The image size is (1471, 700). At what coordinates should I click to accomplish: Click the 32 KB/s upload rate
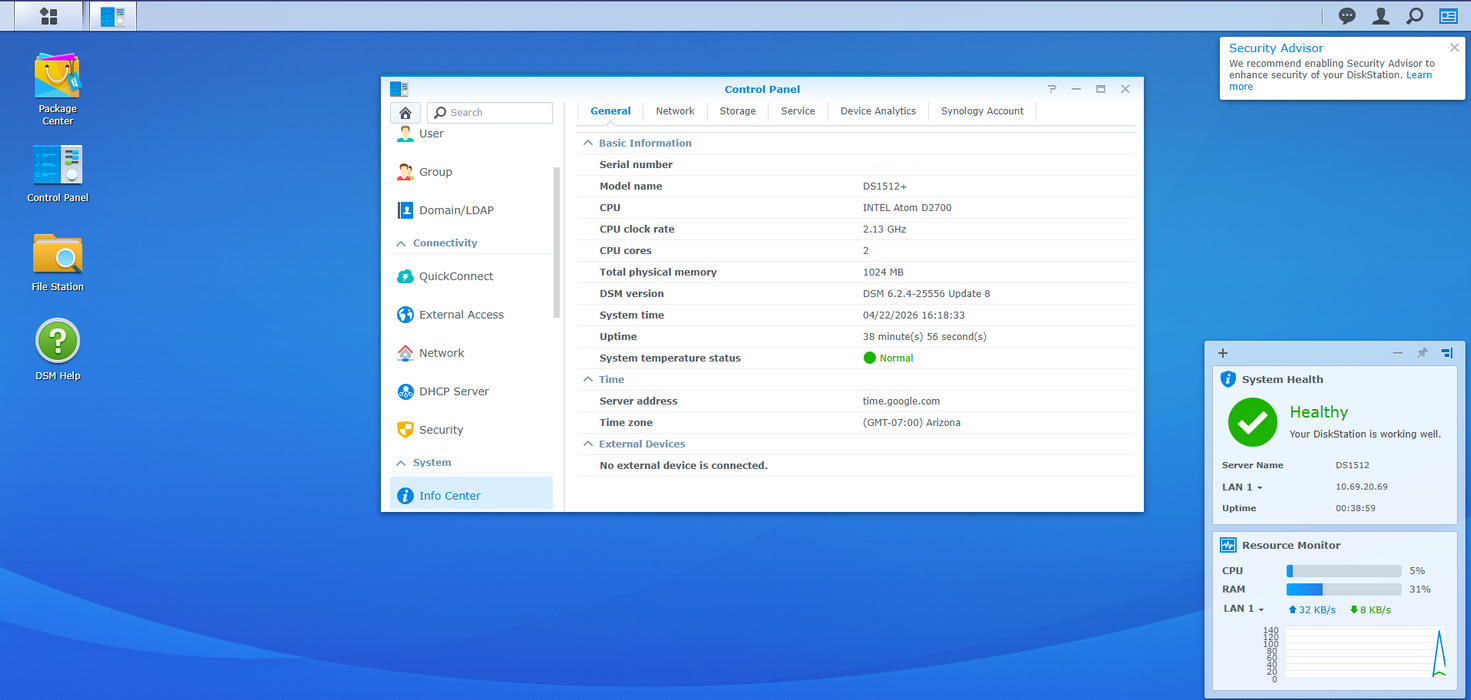click(1312, 610)
